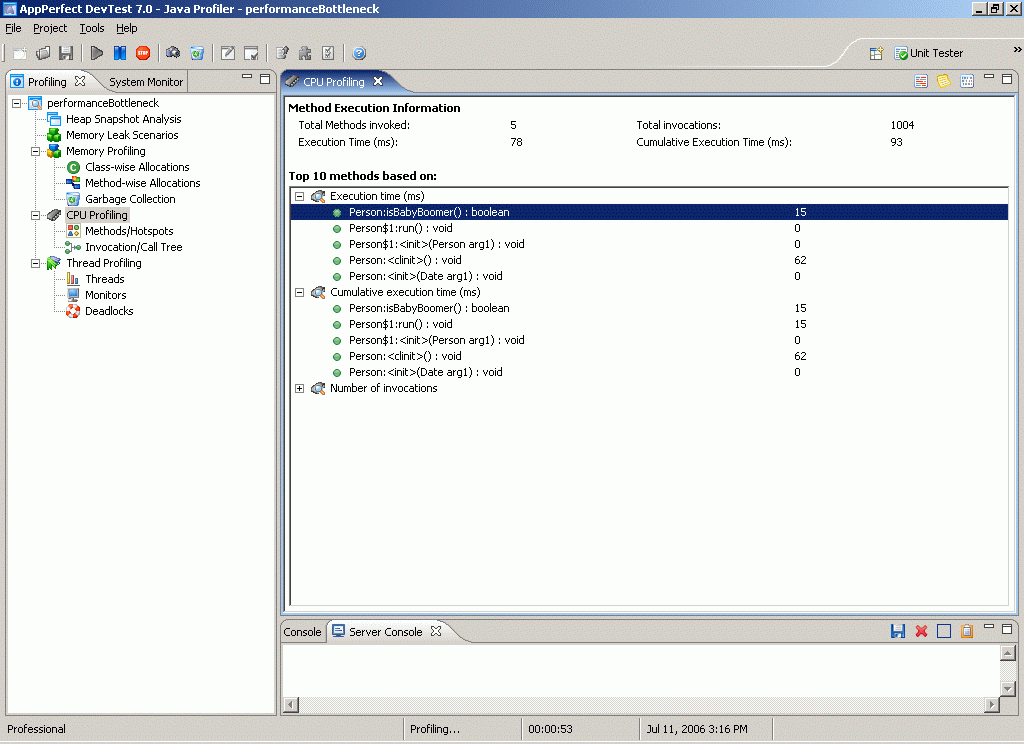Click the Server Console scroll right arrow
The height and width of the screenshot is (744, 1024).
pyautogui.click(x=992, y=705)
